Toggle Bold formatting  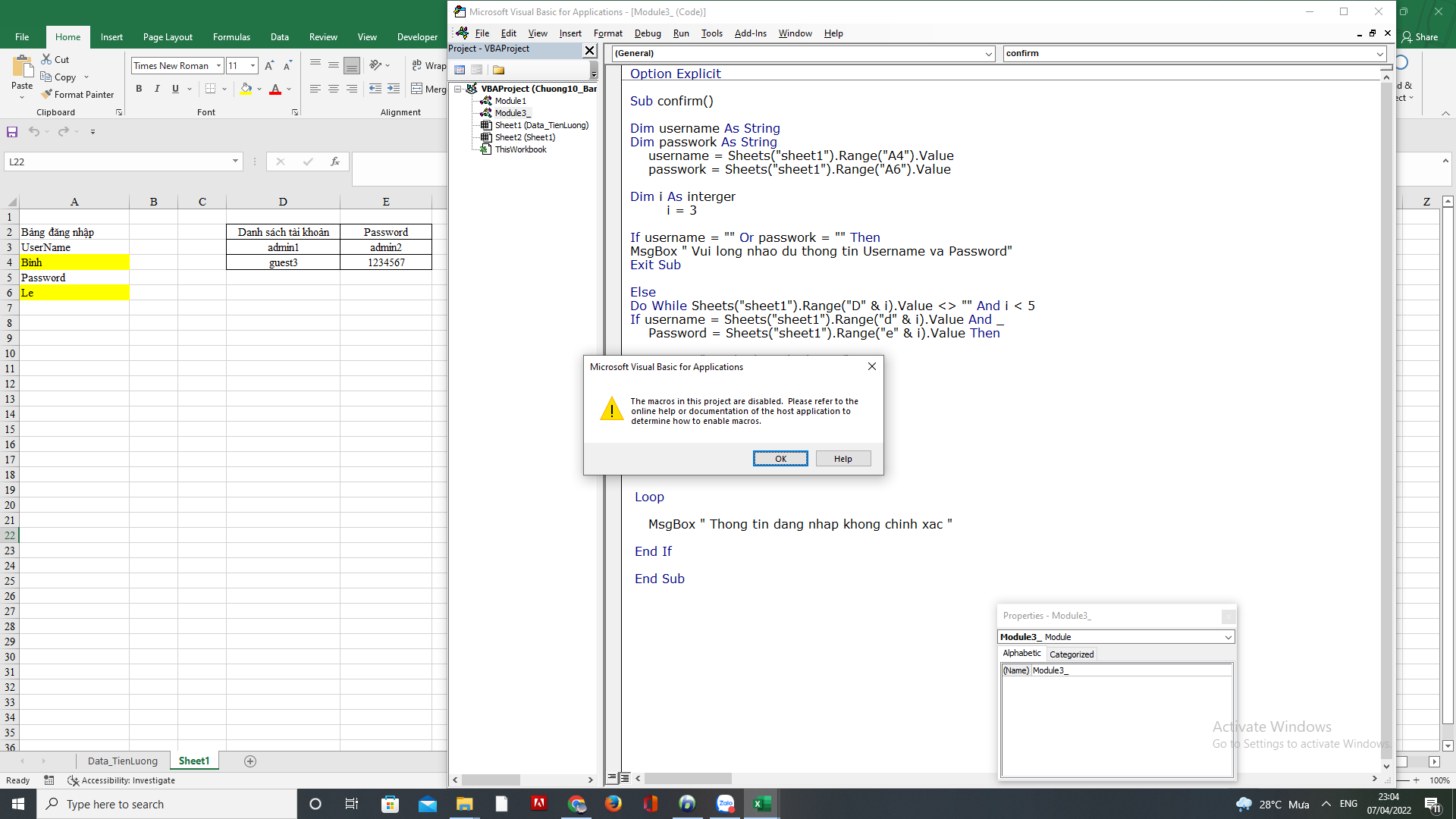tap(139, 89)
